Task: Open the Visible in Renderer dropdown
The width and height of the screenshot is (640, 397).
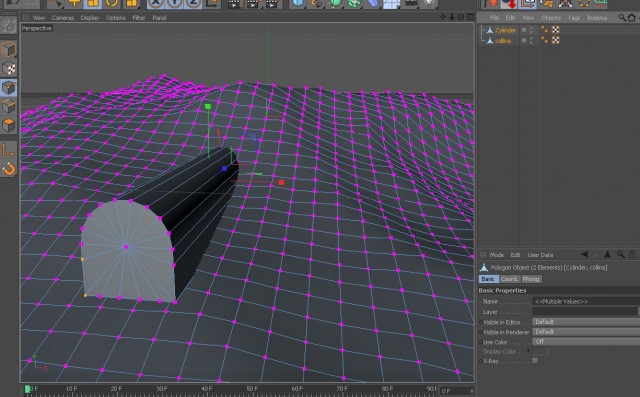Action: 586,332
